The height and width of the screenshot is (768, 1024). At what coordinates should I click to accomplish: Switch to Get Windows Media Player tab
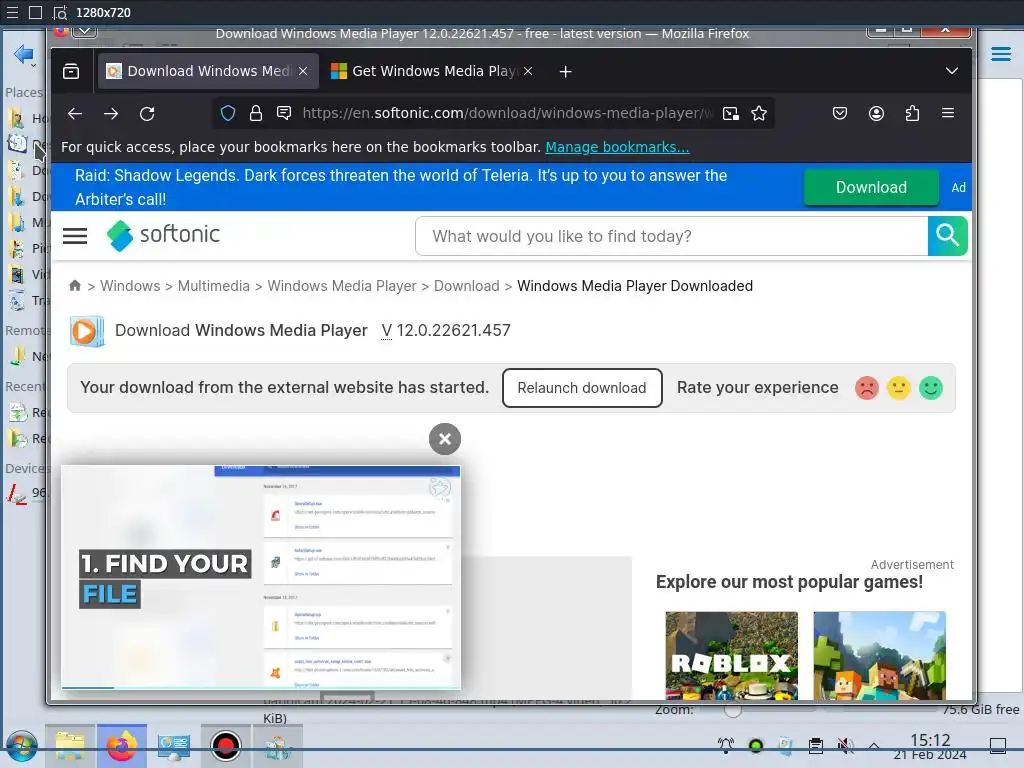[433, 71]
